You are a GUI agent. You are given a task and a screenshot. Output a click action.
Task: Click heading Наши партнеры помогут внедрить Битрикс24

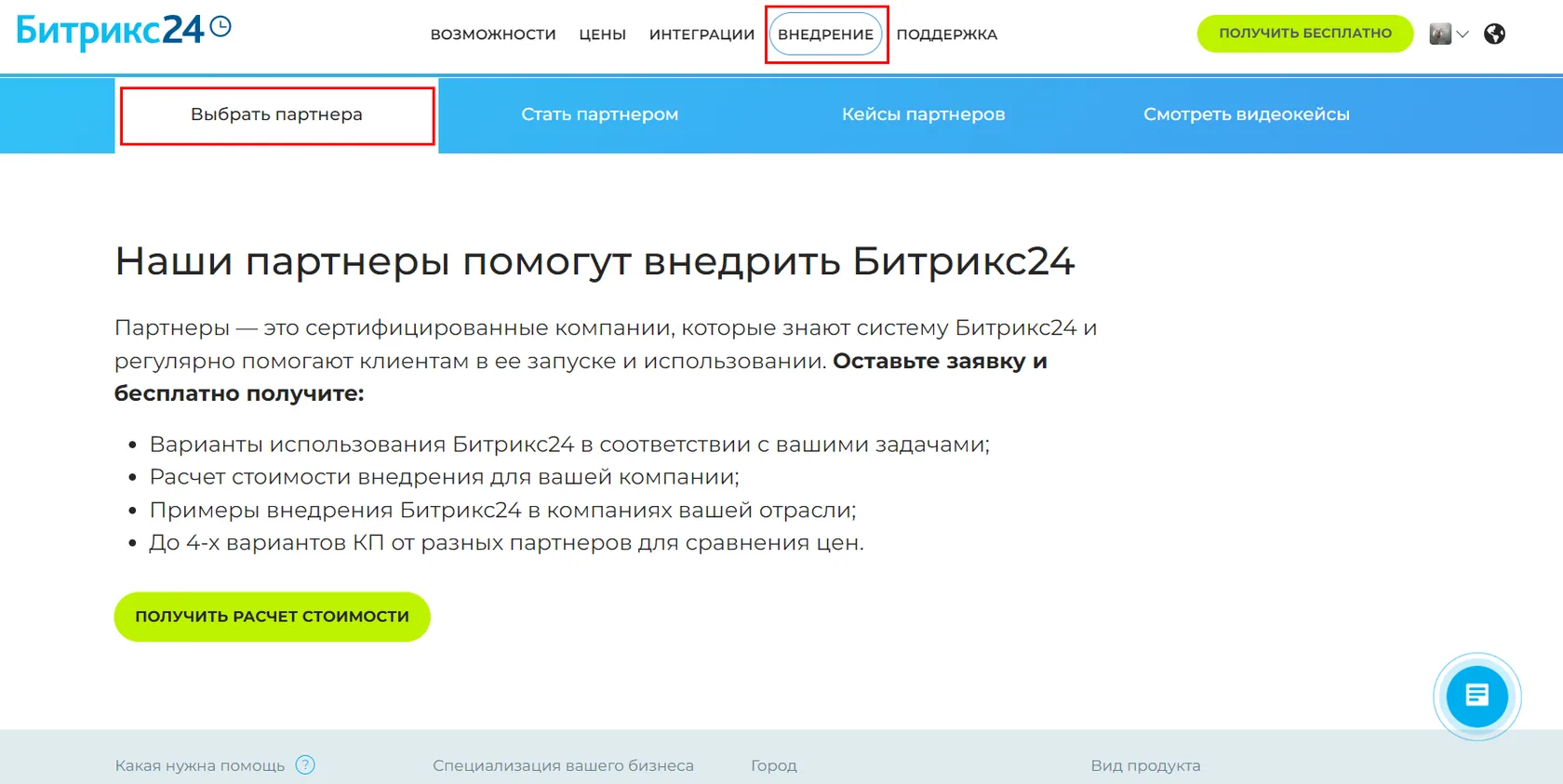coord(594,261)
